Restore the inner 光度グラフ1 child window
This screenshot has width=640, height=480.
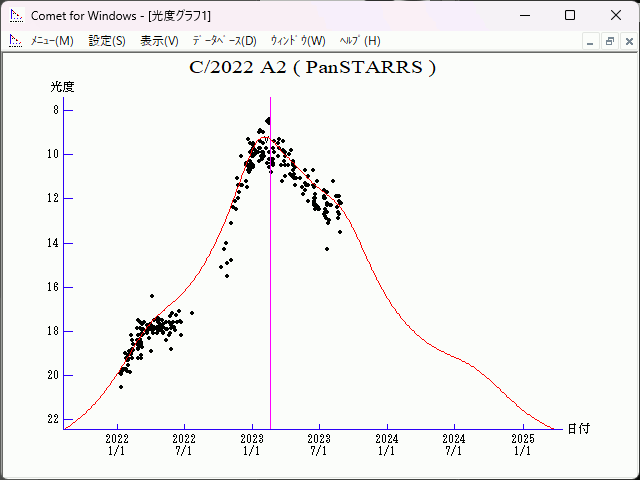pos(610,41)
